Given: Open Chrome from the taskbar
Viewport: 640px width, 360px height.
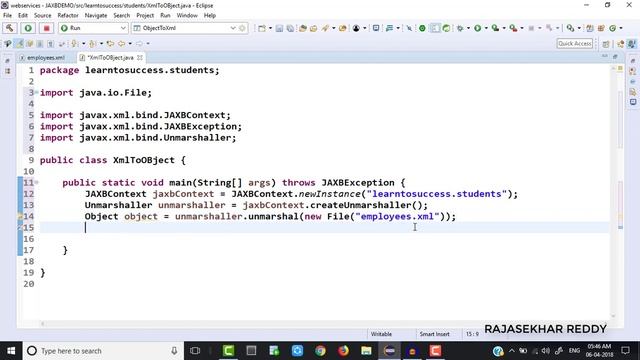Looking at the screenshot, I should click(x=320, y=351).
